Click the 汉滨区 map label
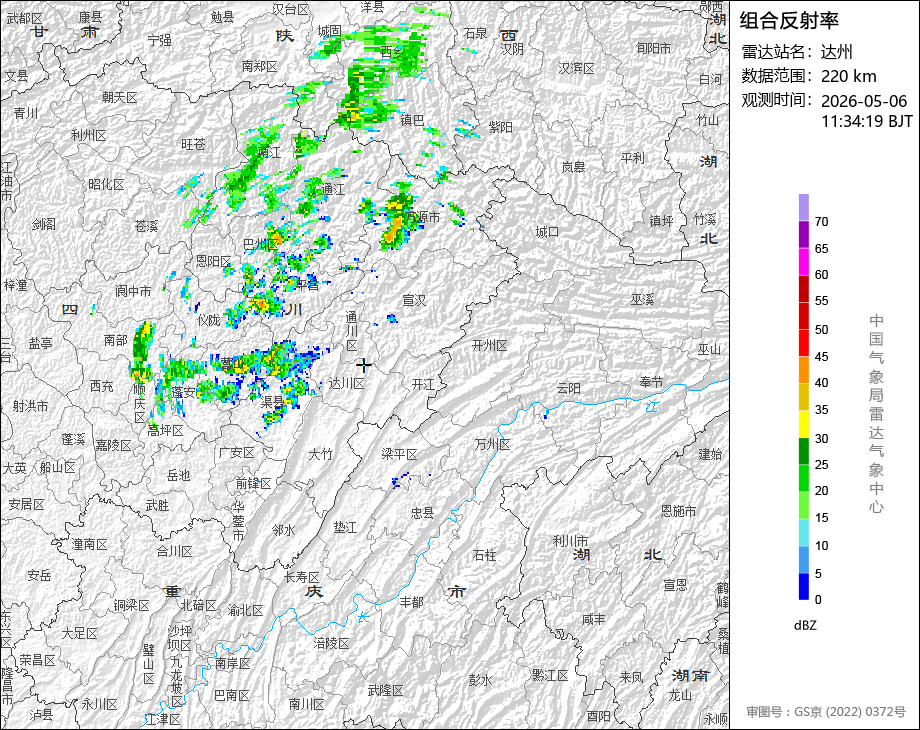 pyautogui.click(x=576, y=68)
